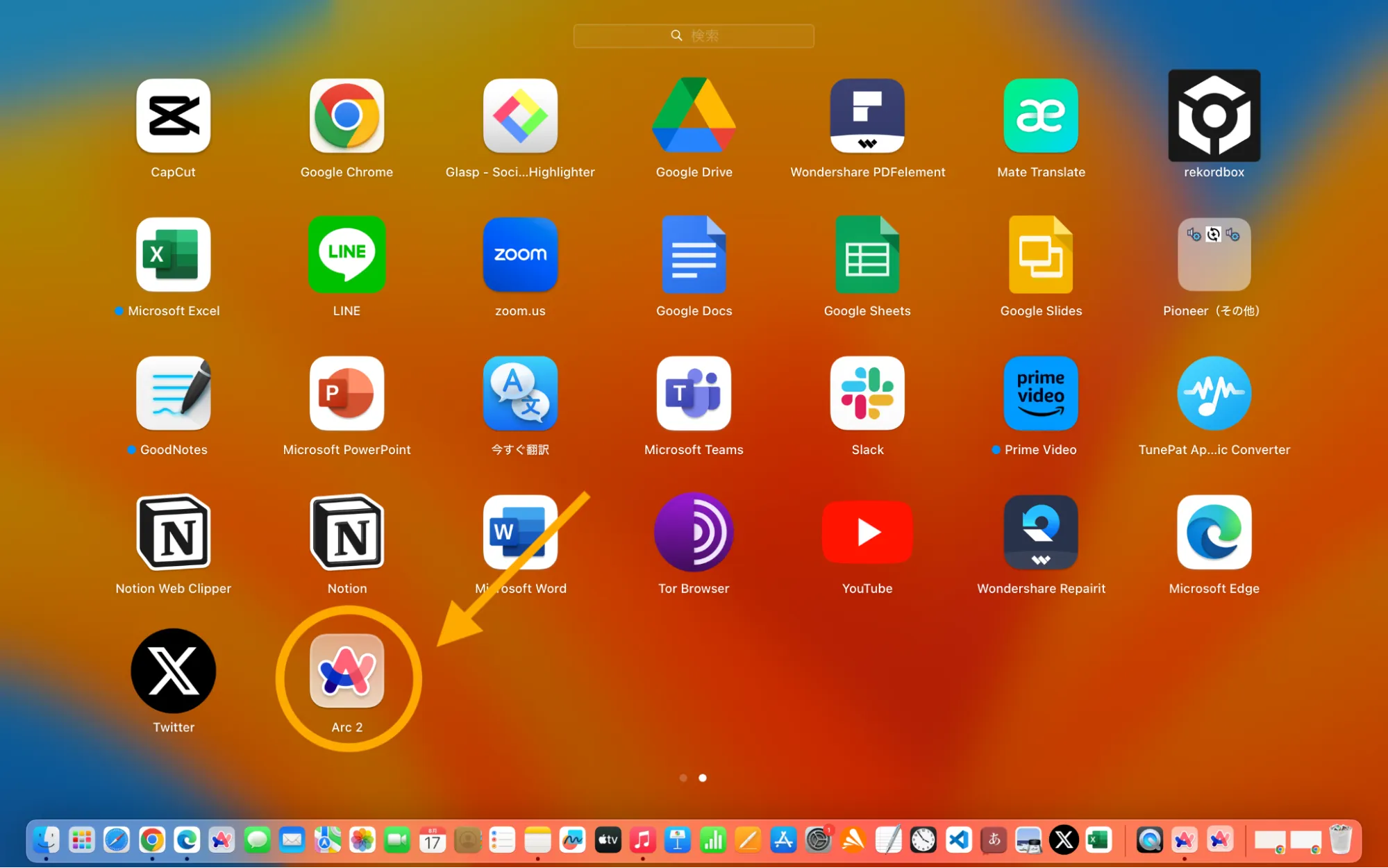Open Notes from the Dock

(537, 840)
